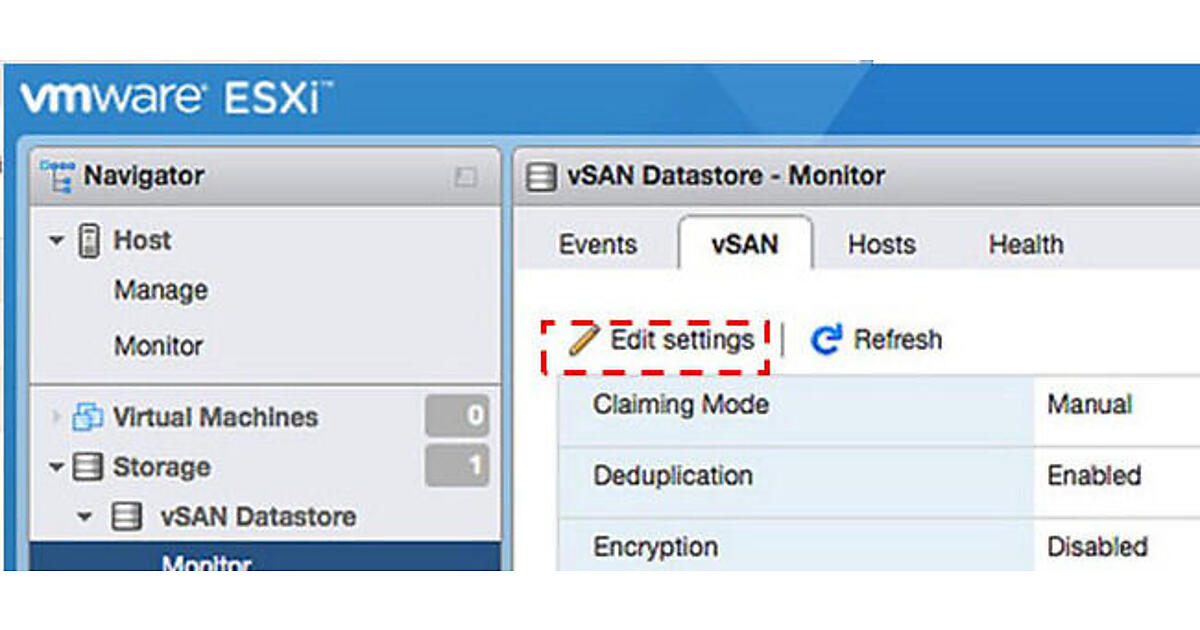Click the vSAN Datastore icon in the Navigator tree
Screen dimensions: 1200x630
pyautogui.click(x=126, y=517)
